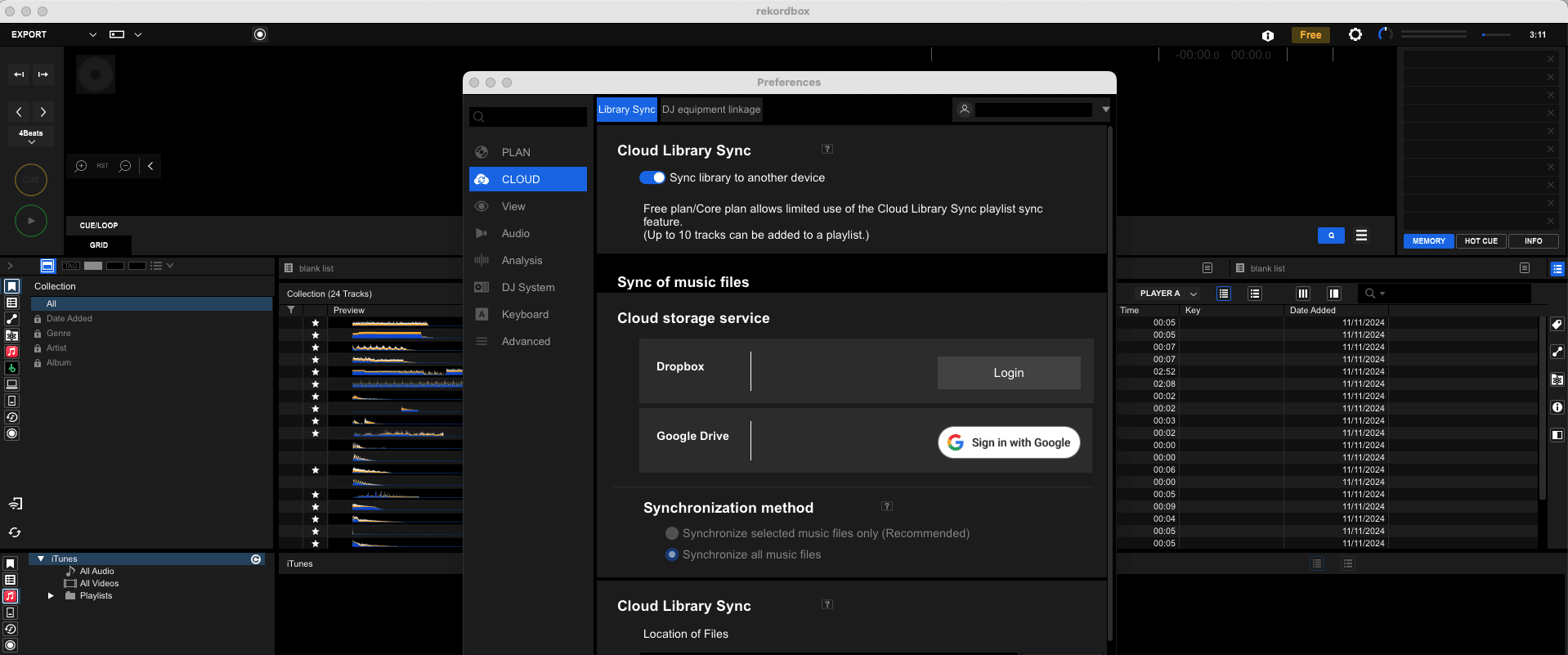
Task: Click the sync manager icon in sidebar
Action: pyautogui.click(x=15, y=532)
